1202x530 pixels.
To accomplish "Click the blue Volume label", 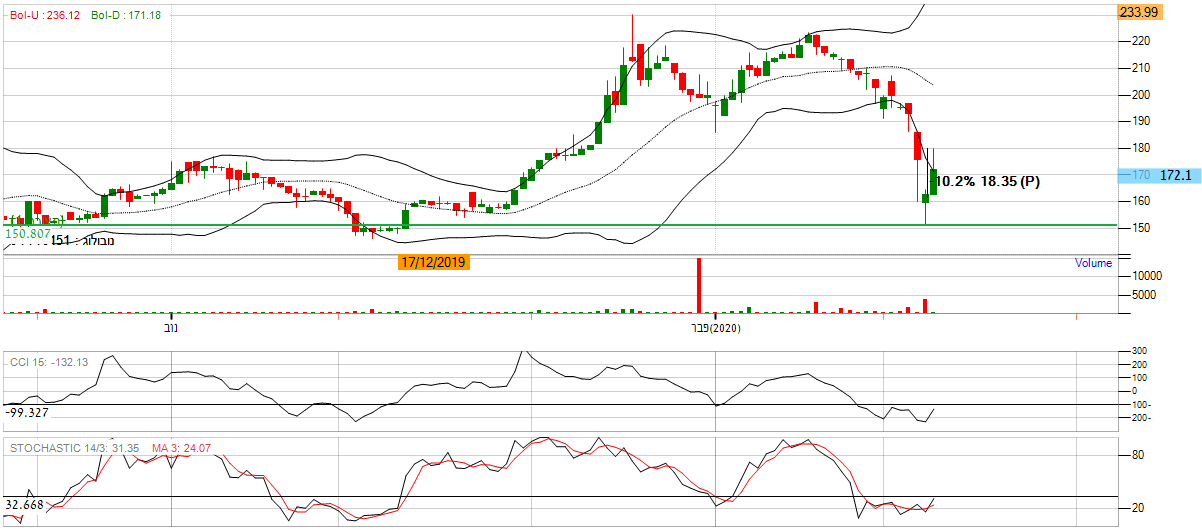I will (x=1093, y=263).
